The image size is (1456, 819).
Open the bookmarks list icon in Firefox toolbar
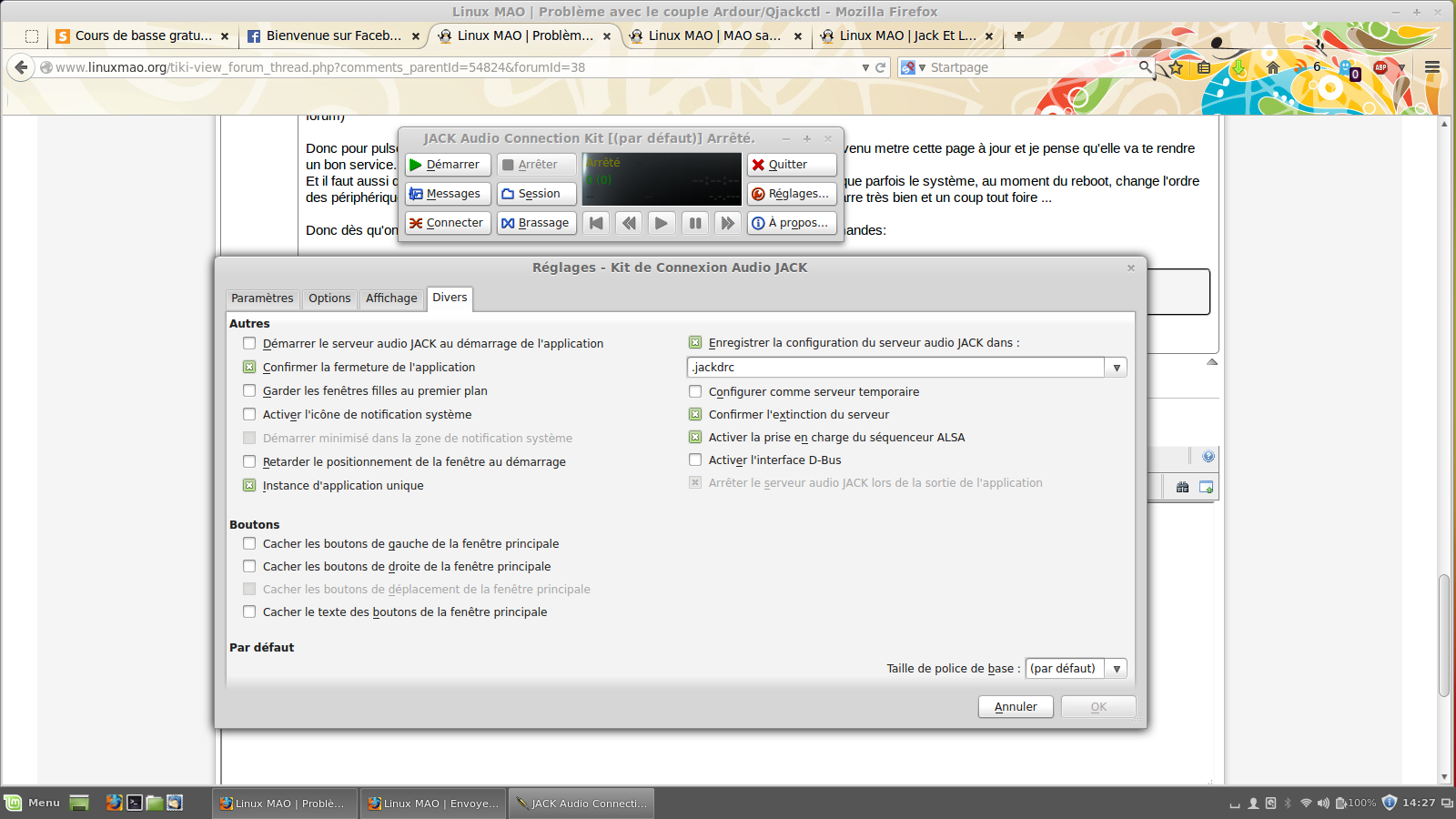click(1204, 67)
